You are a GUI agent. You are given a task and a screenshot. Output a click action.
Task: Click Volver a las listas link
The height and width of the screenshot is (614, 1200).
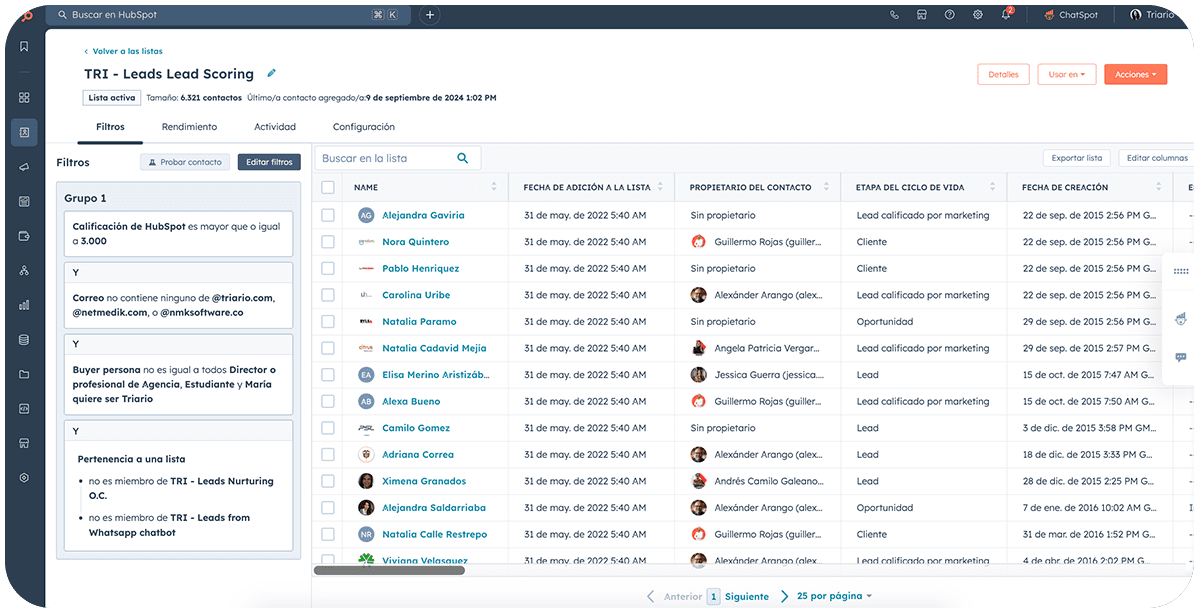tap(123, 51)
